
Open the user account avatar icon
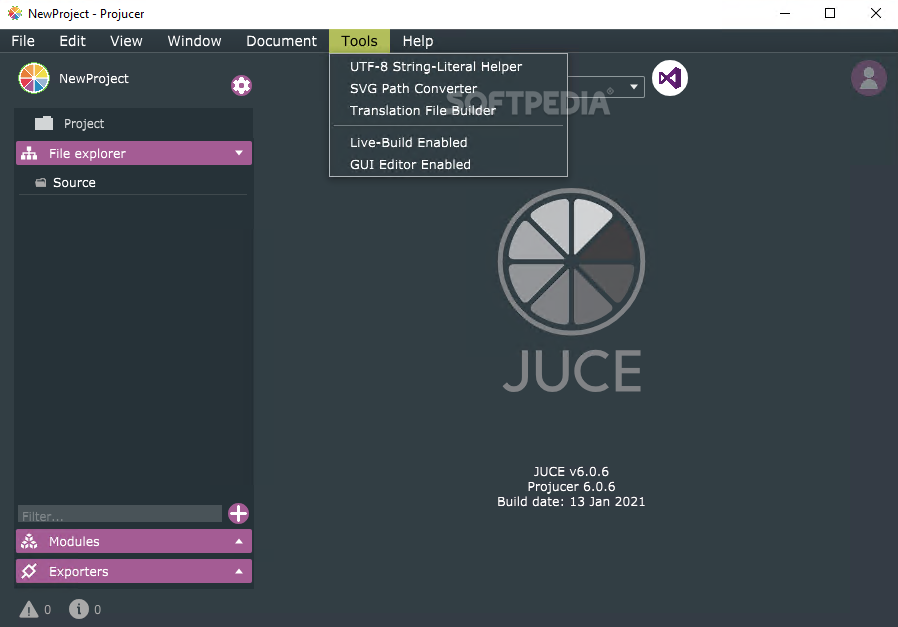tap(868, 78)
